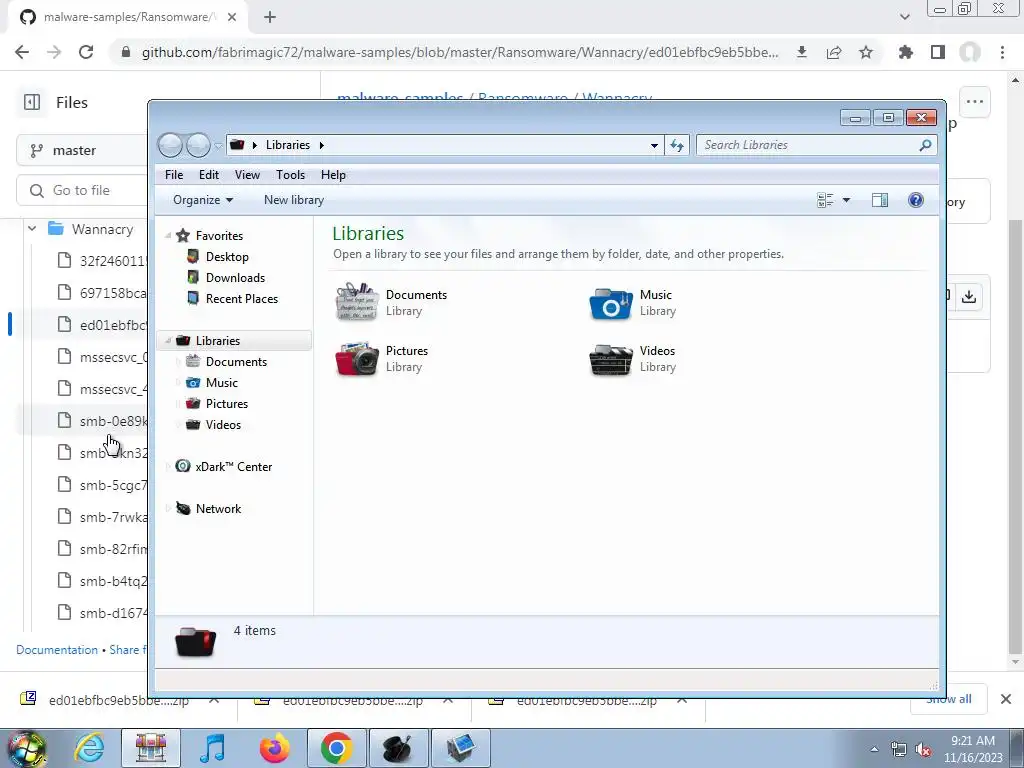Click the refresh button beside the address bar
The image size is (1024, 768).
(x=677, y=145)
